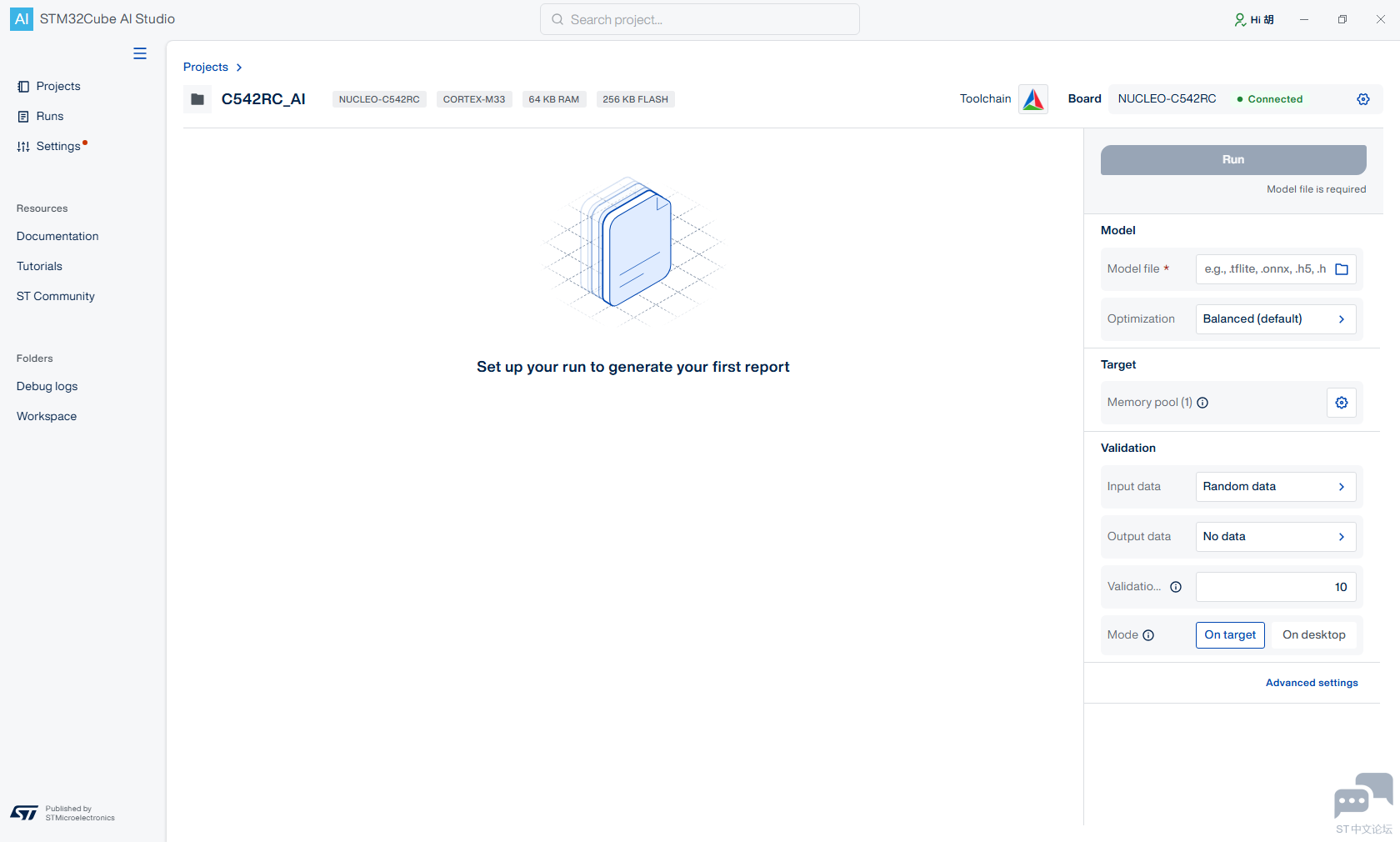Open Advanced settings
This screenshot has height=842, width=1400.
point(1312,683)
